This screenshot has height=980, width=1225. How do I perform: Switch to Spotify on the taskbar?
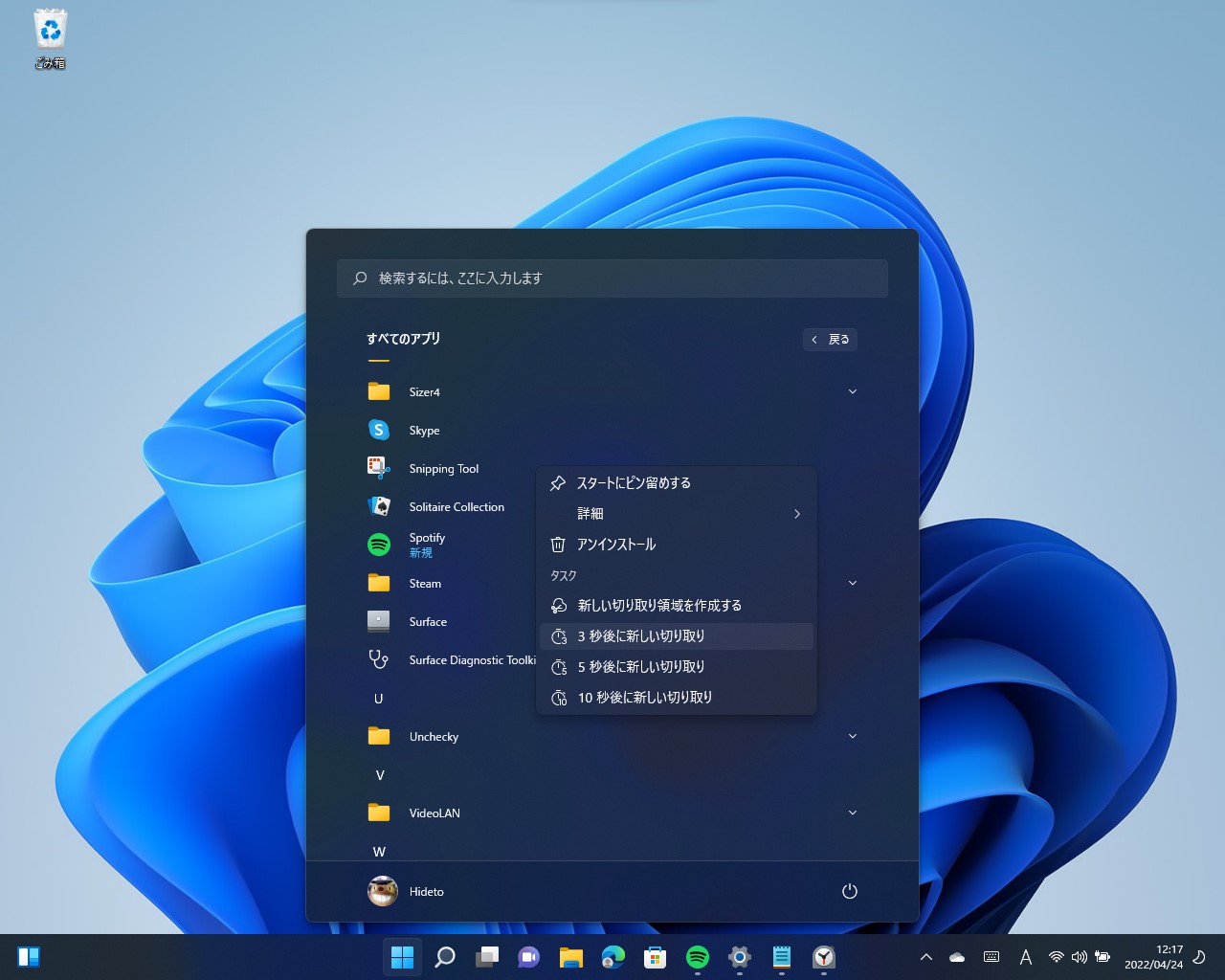point(698,957)
